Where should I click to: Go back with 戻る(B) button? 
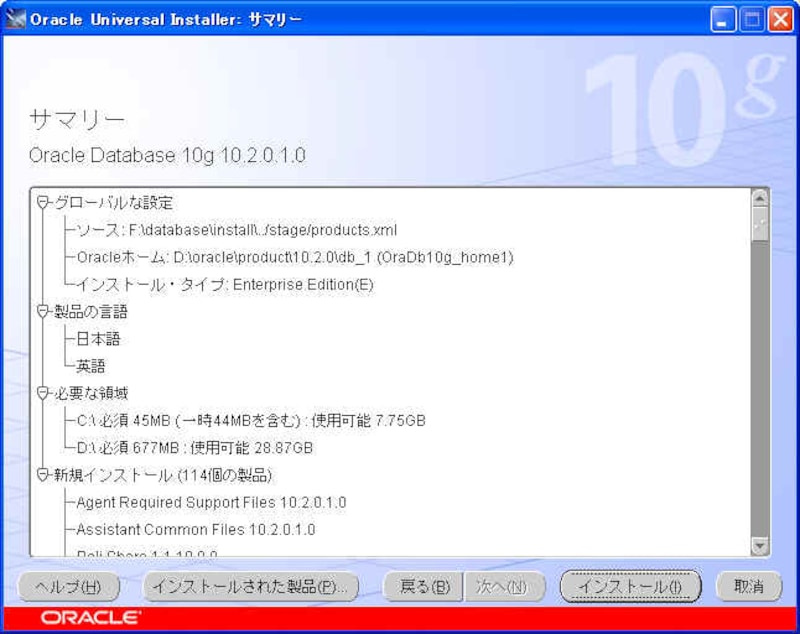click(x=424, y=587)
